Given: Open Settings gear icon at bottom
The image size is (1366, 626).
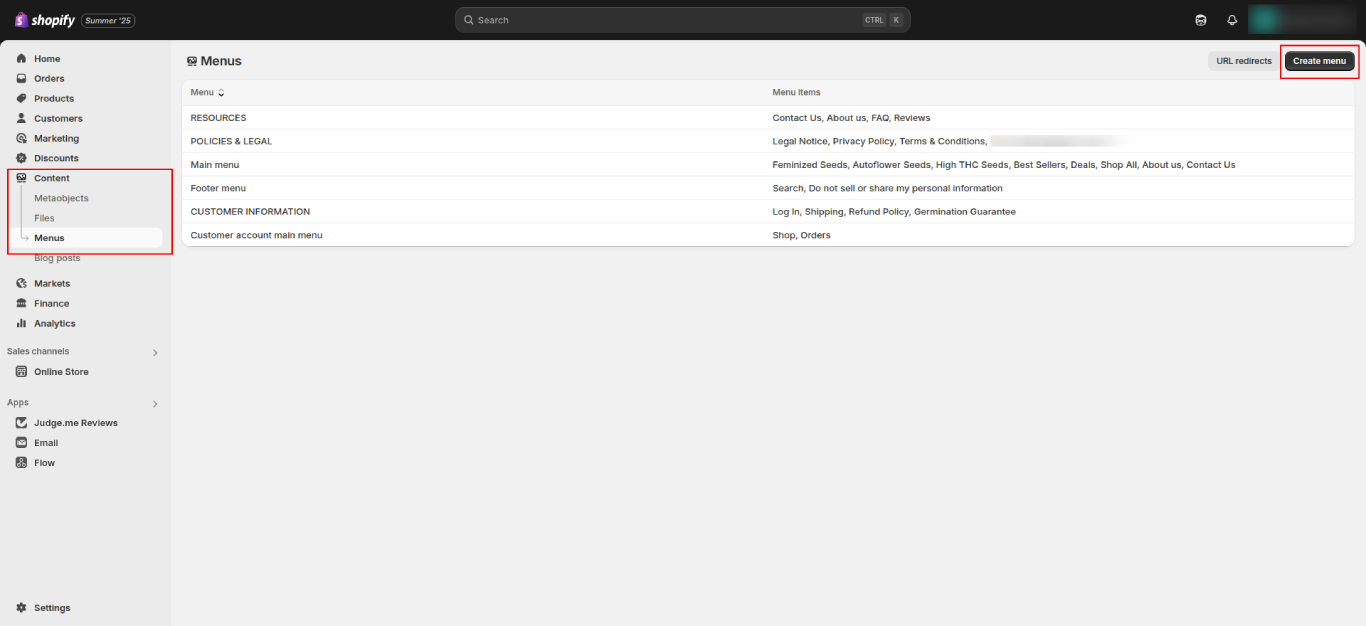Looking at the screenshot, I should pos(21,608).
